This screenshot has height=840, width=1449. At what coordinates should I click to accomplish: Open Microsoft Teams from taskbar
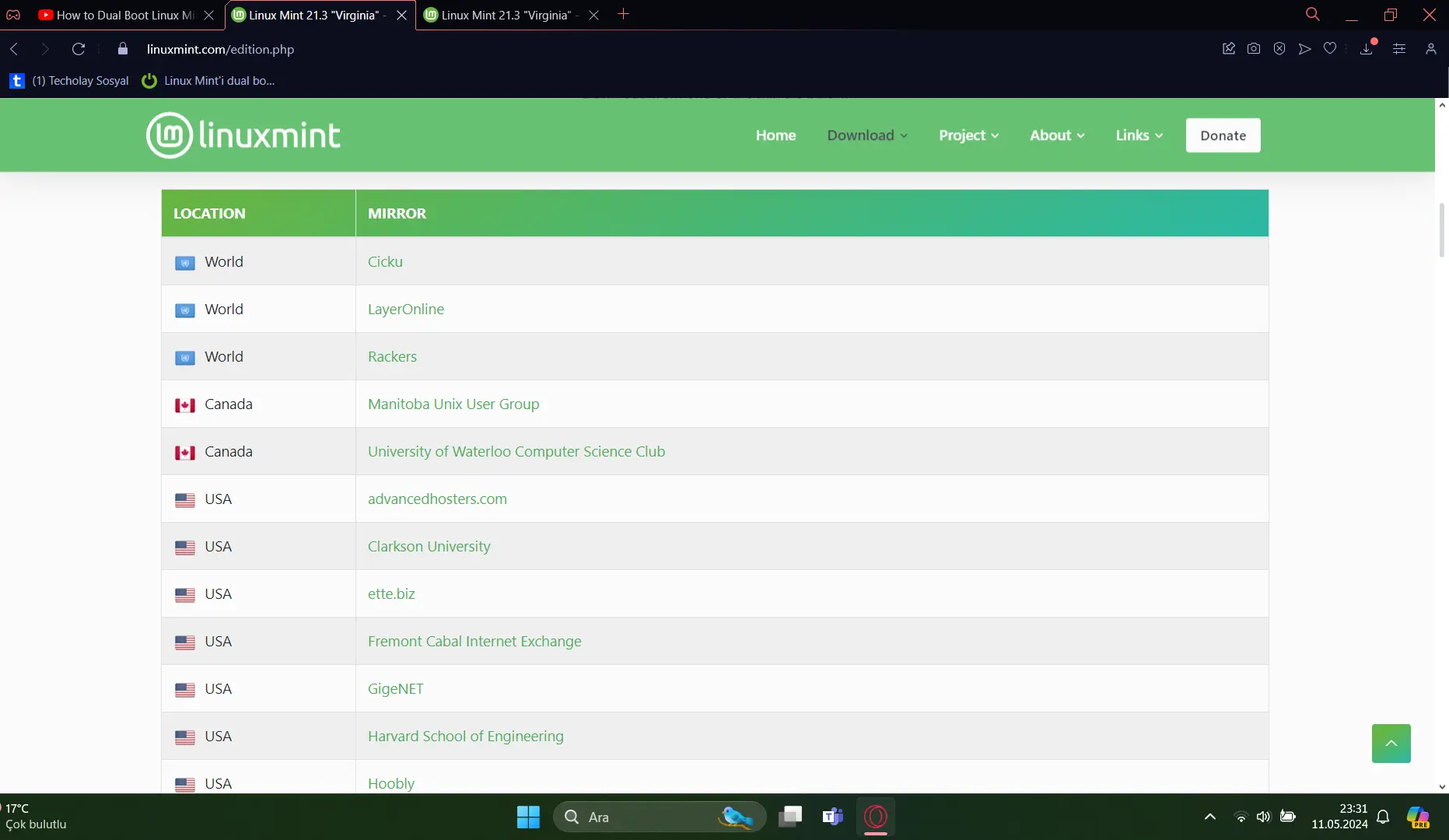pos(832,817)
